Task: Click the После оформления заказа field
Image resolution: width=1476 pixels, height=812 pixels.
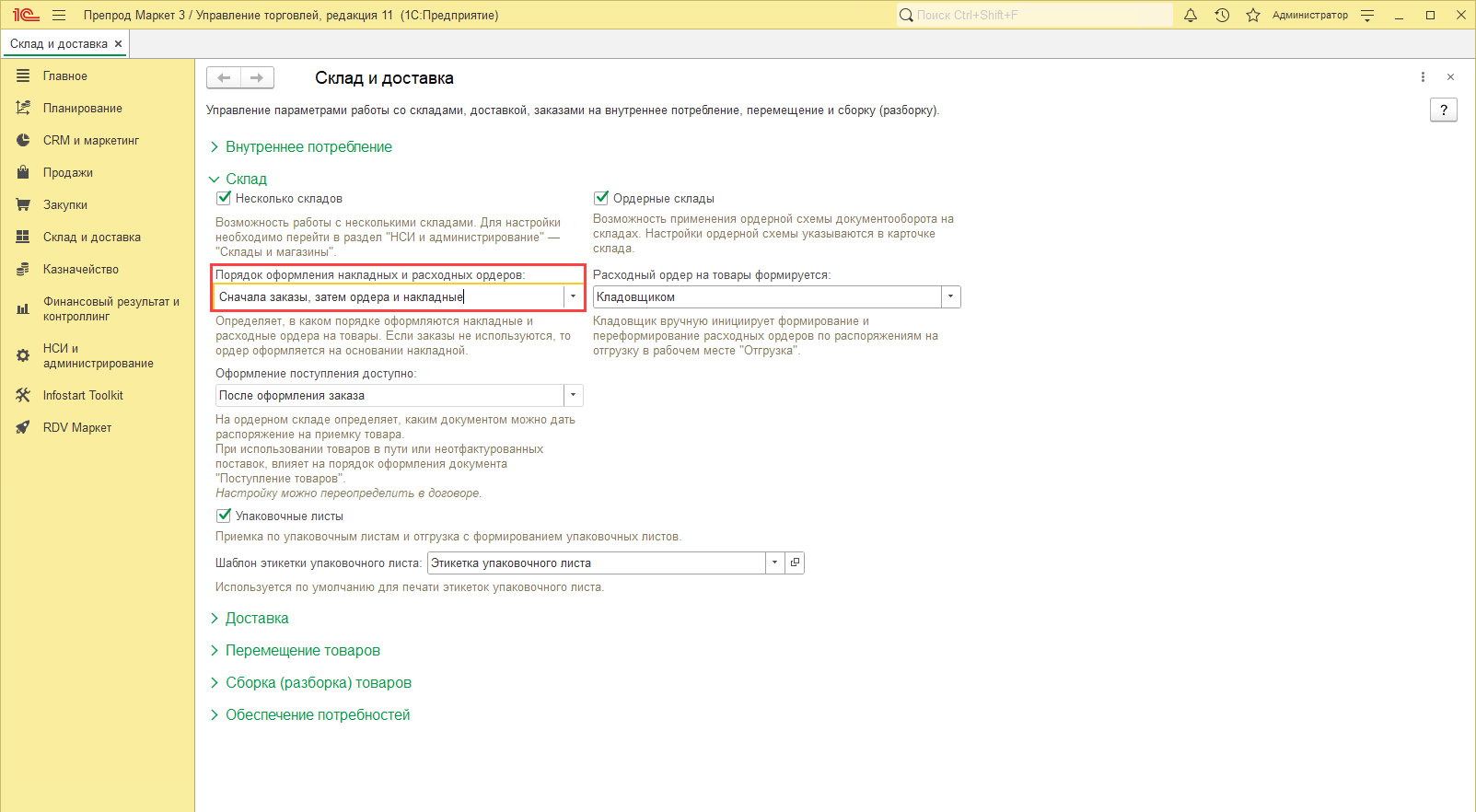Action: coord(389,395)
